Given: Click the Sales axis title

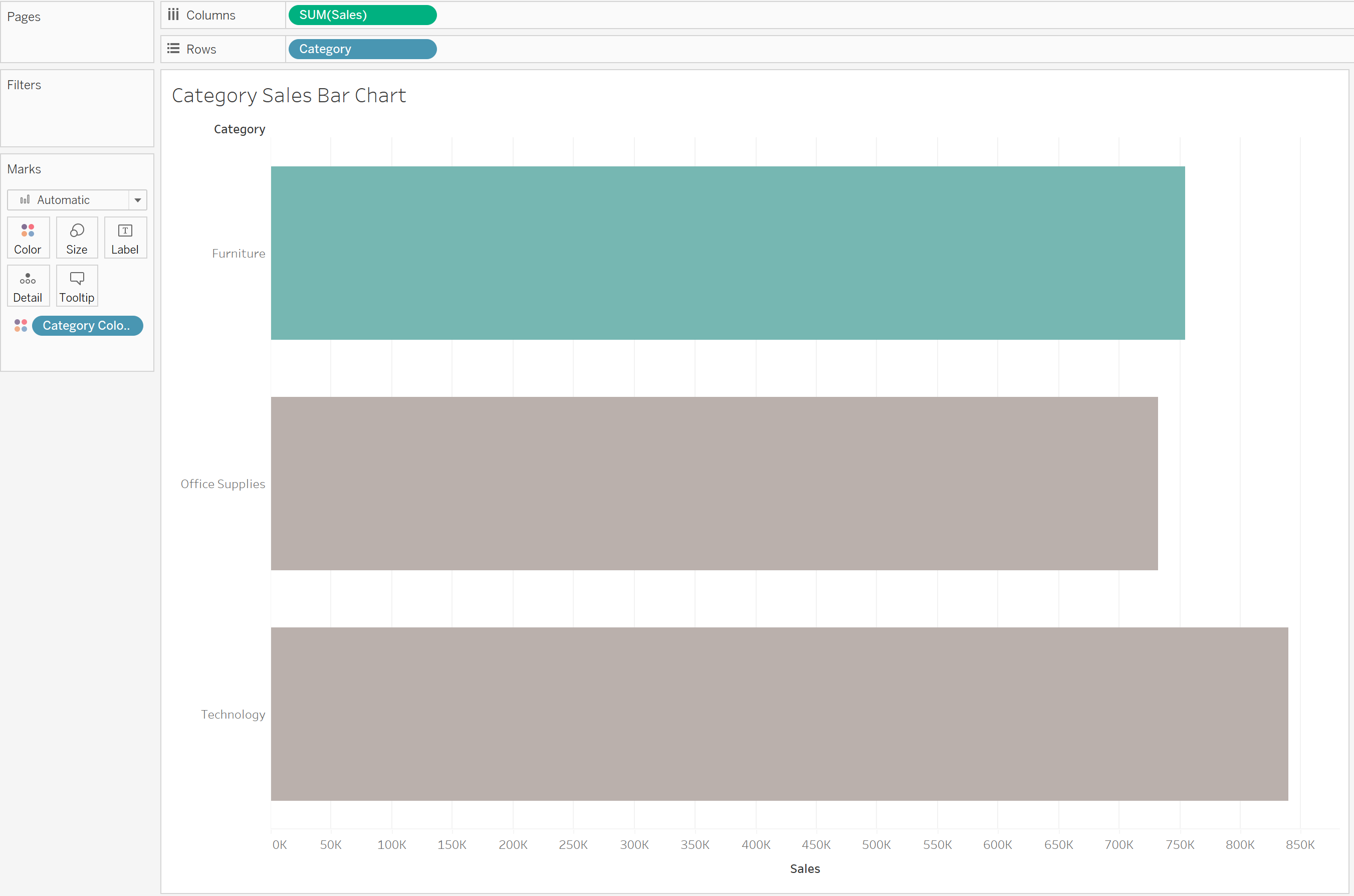Looking at the screenshot, I should click(x=804, y=868).
